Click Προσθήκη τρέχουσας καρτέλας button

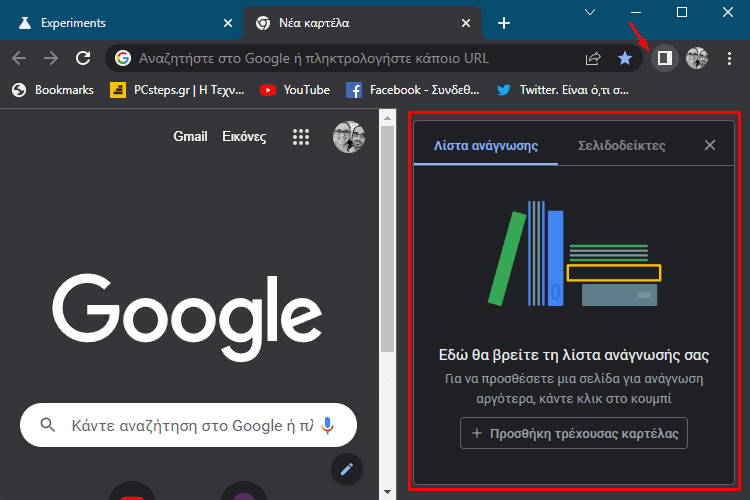coord(574,433)
